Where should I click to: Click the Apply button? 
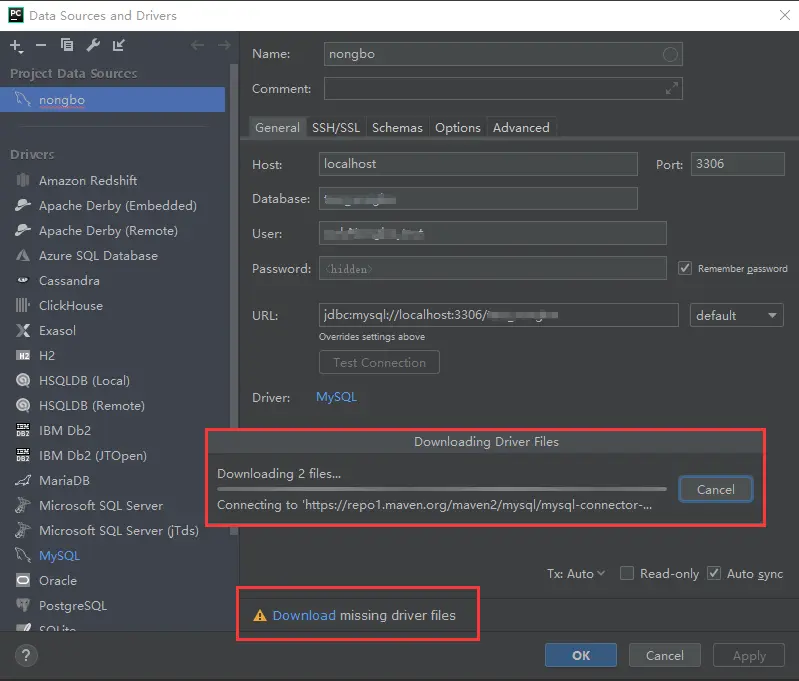[749, 656]
